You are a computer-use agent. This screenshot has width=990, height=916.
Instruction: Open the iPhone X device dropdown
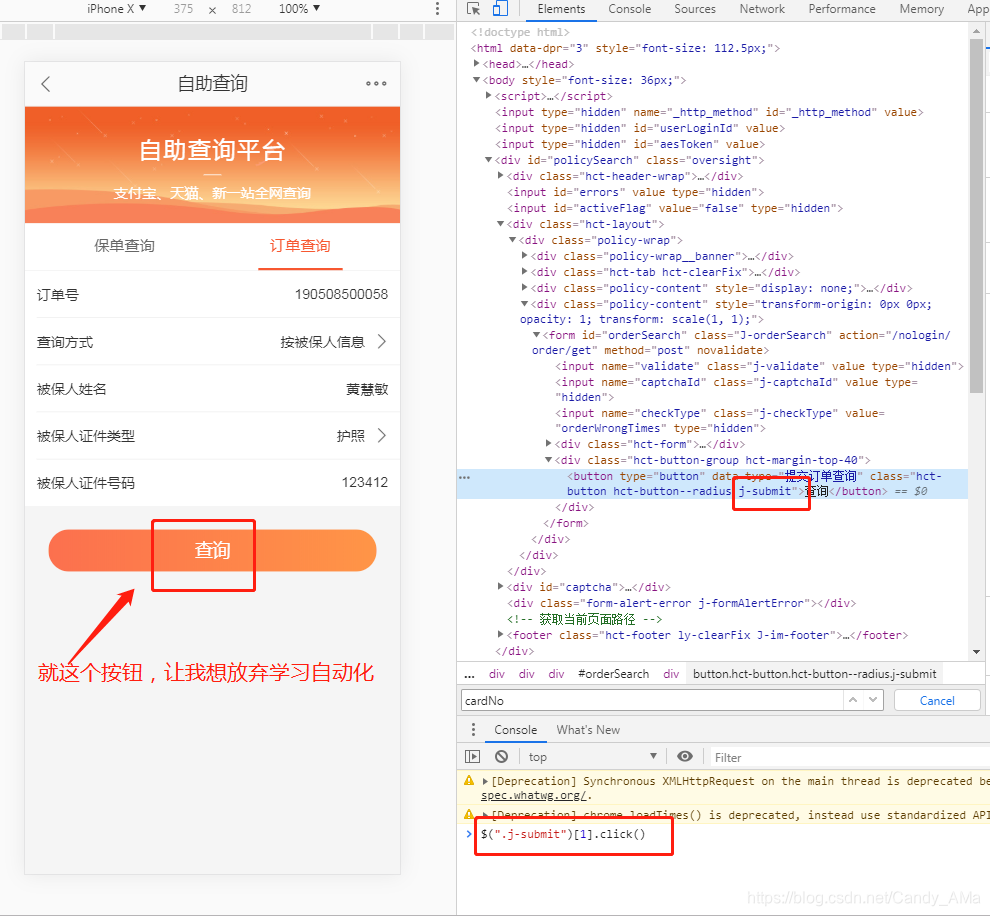tap(117, 9)
